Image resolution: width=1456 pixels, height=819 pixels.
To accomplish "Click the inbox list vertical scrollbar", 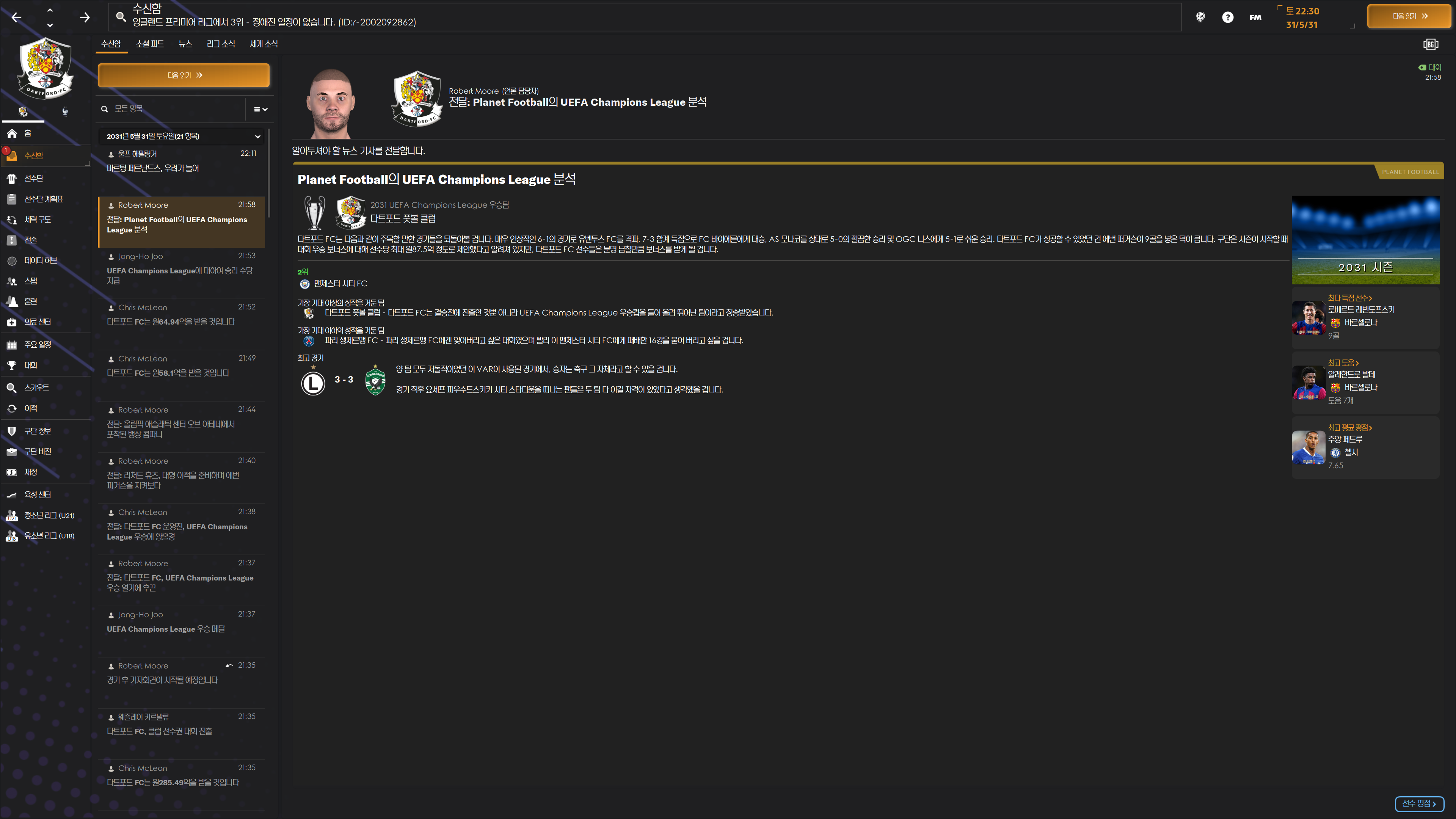I will pos(269,173).
